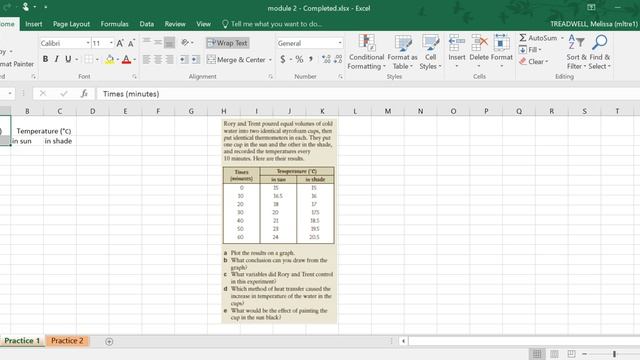Open Cell Styles gallery
Image resolution: width=640 pixels, height=360 pixels.
(x=430, y=52)
